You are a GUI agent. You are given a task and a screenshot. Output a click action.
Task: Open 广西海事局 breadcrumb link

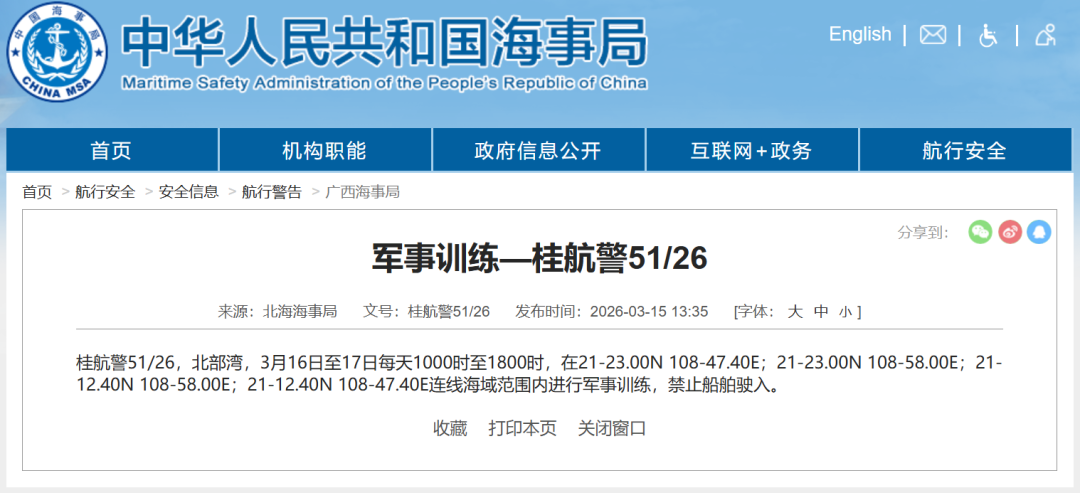(362, 192)
